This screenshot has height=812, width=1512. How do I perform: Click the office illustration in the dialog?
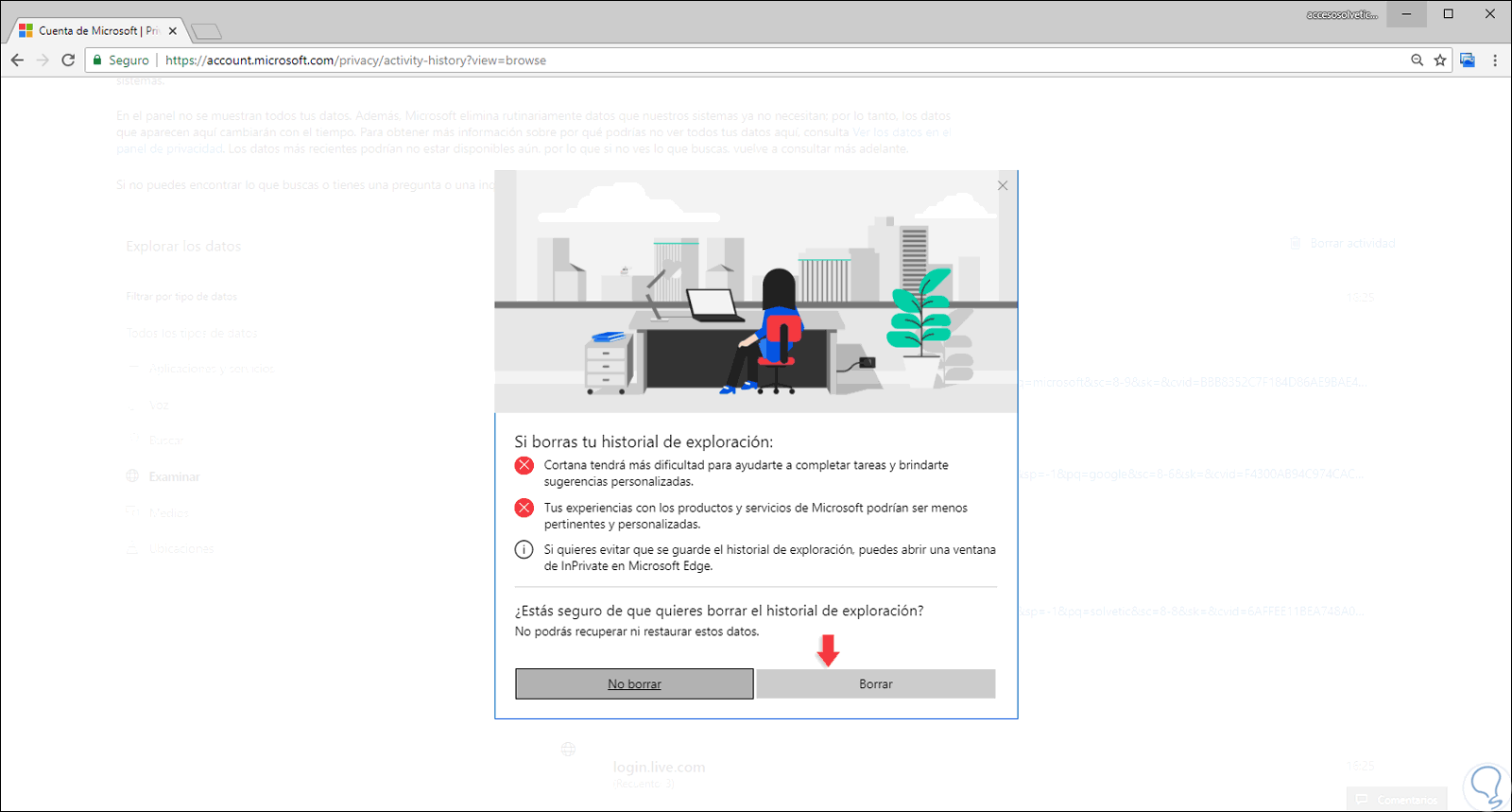point(756,291)
